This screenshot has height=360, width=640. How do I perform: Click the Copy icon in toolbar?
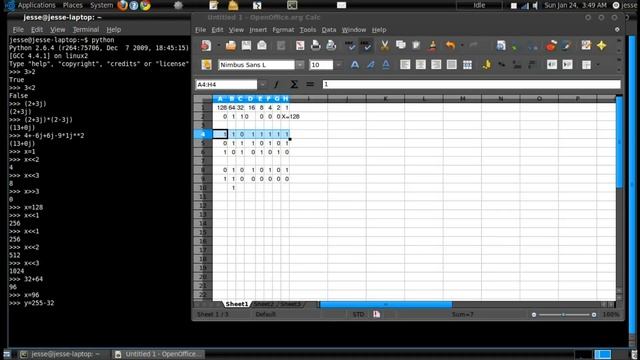tap(400, 45)
